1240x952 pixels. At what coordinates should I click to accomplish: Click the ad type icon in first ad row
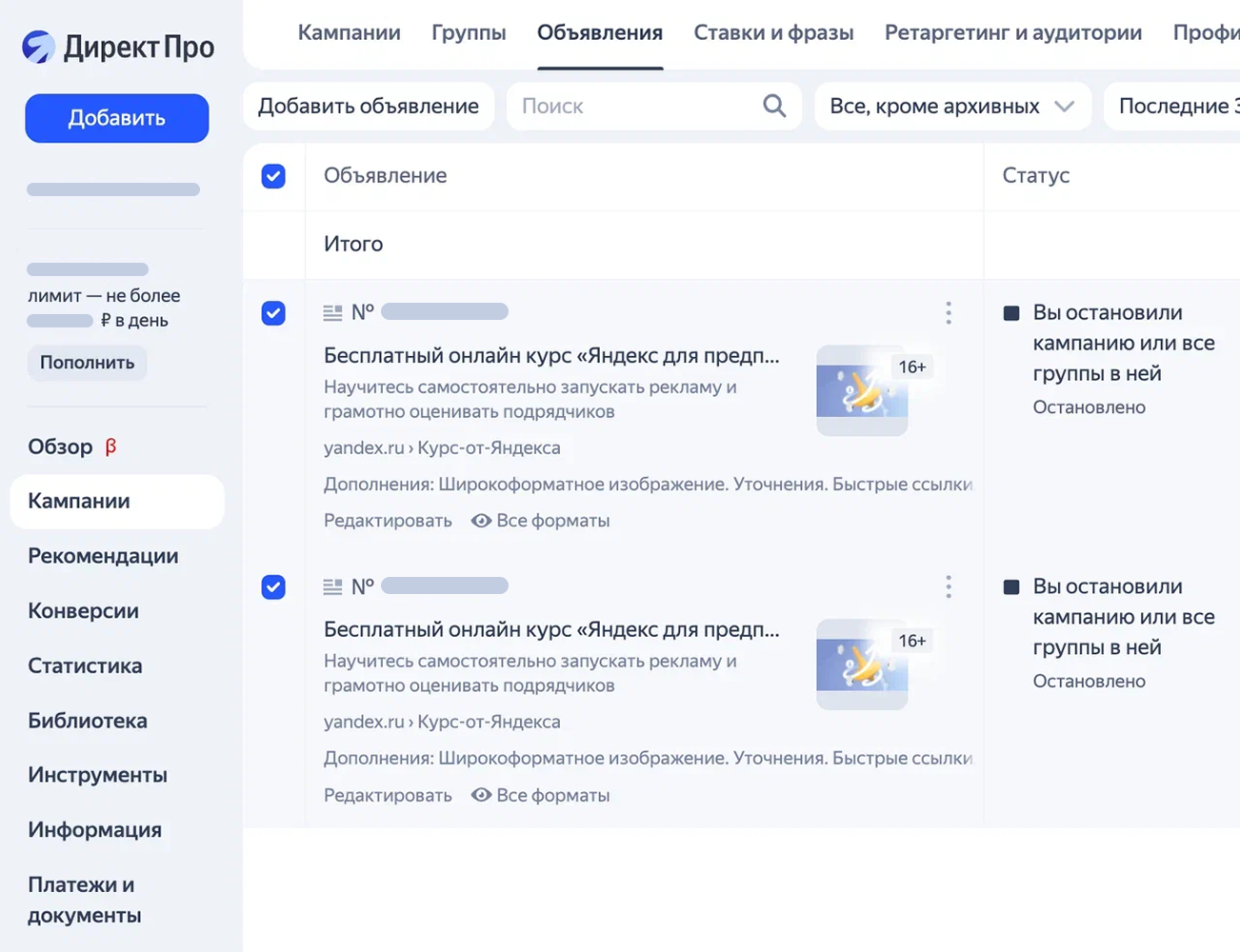click(332, 312)
